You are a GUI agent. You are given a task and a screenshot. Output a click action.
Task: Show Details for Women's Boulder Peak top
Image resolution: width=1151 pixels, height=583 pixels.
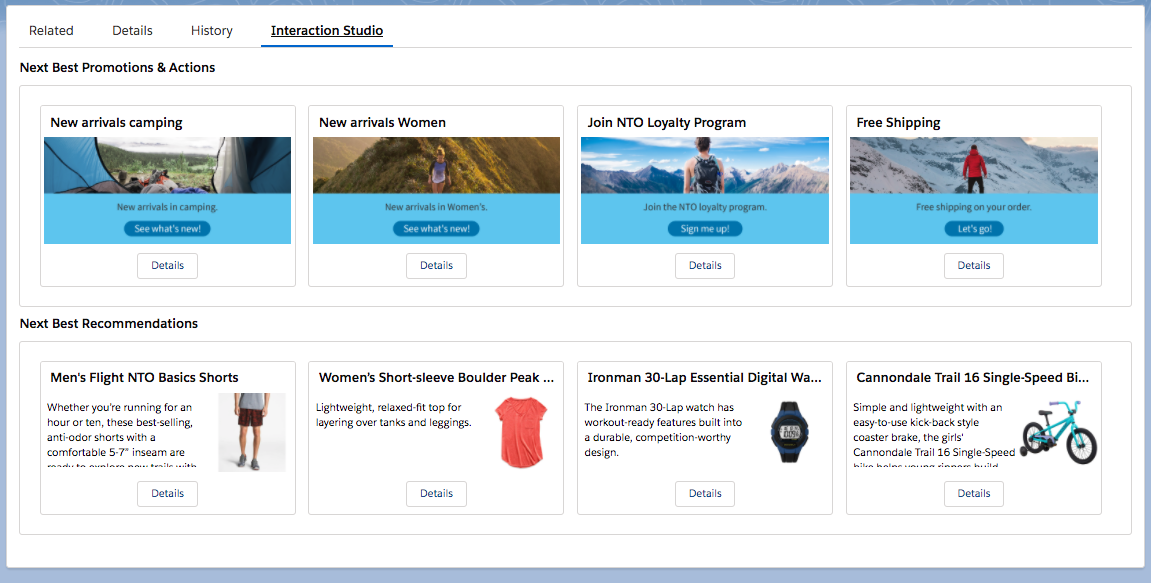[x=436, y=494]
